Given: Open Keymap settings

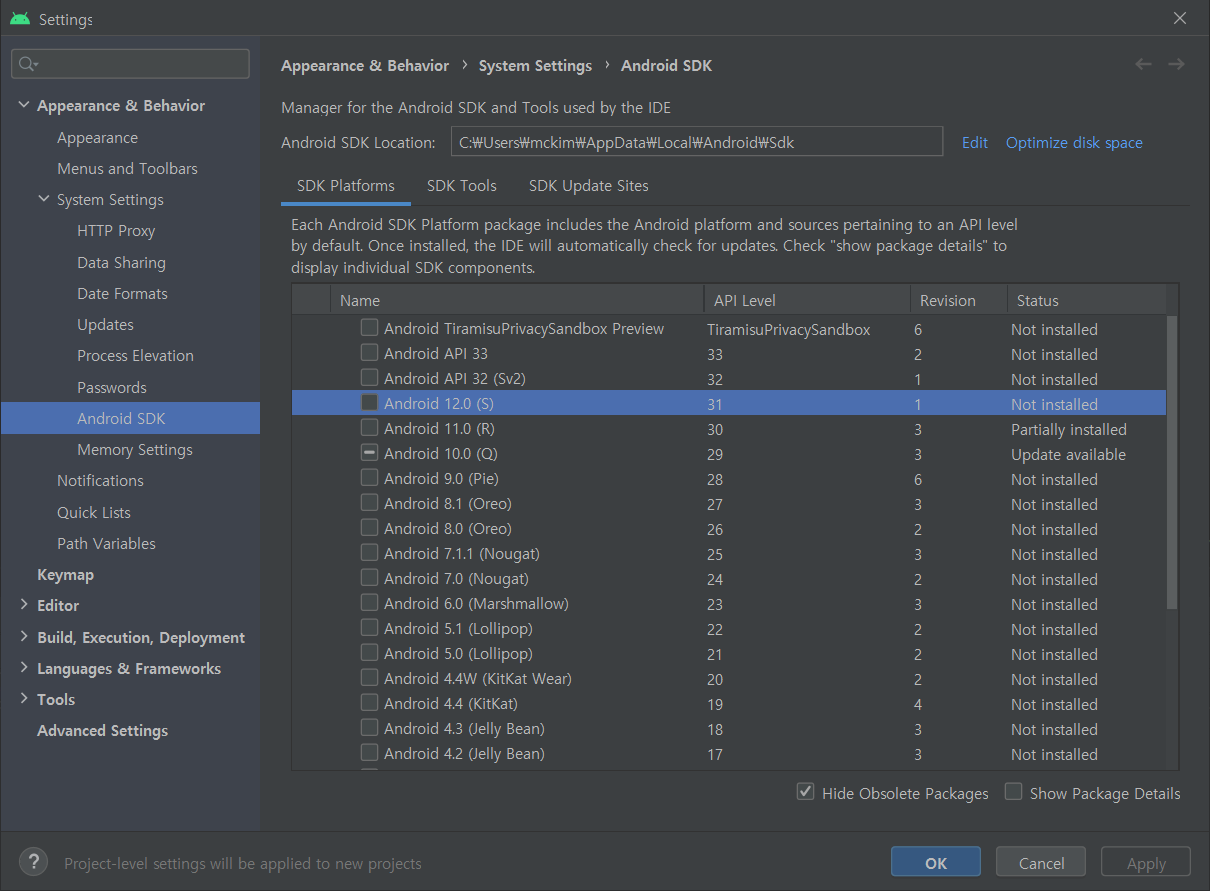Looking at the screenshot, I should [65, 574].
